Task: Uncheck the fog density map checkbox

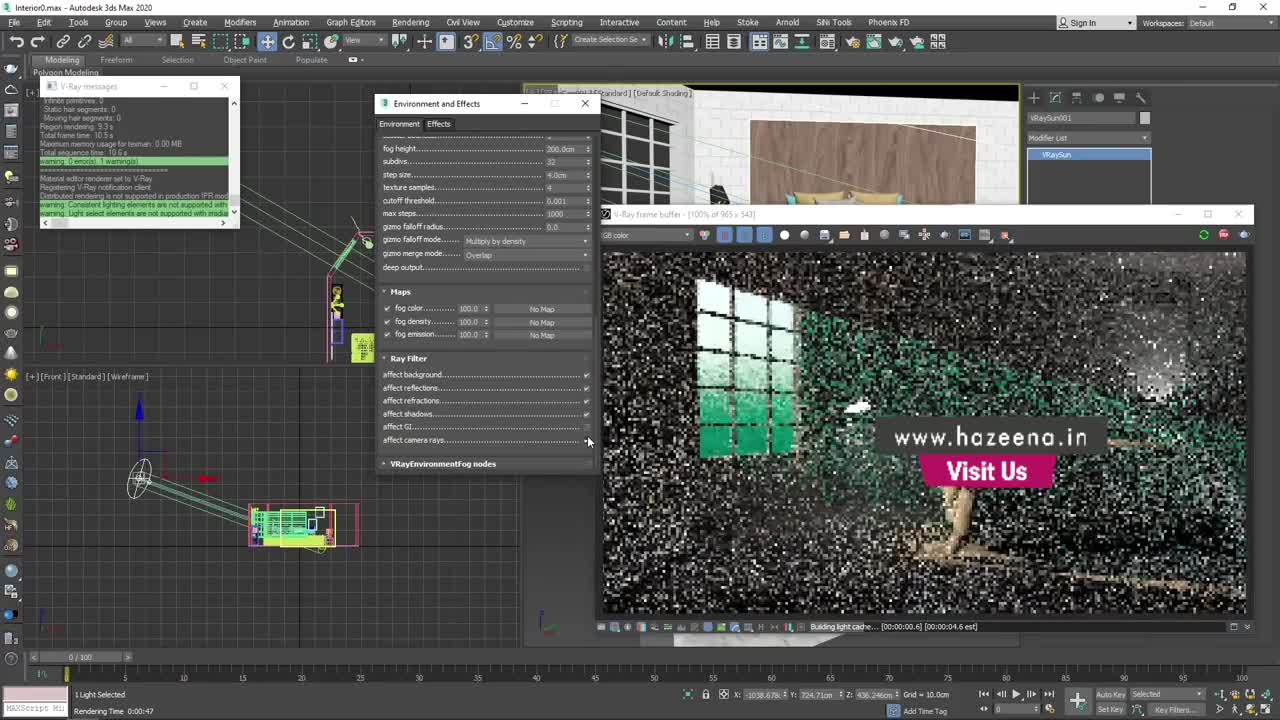Action: tap(387, 322)
